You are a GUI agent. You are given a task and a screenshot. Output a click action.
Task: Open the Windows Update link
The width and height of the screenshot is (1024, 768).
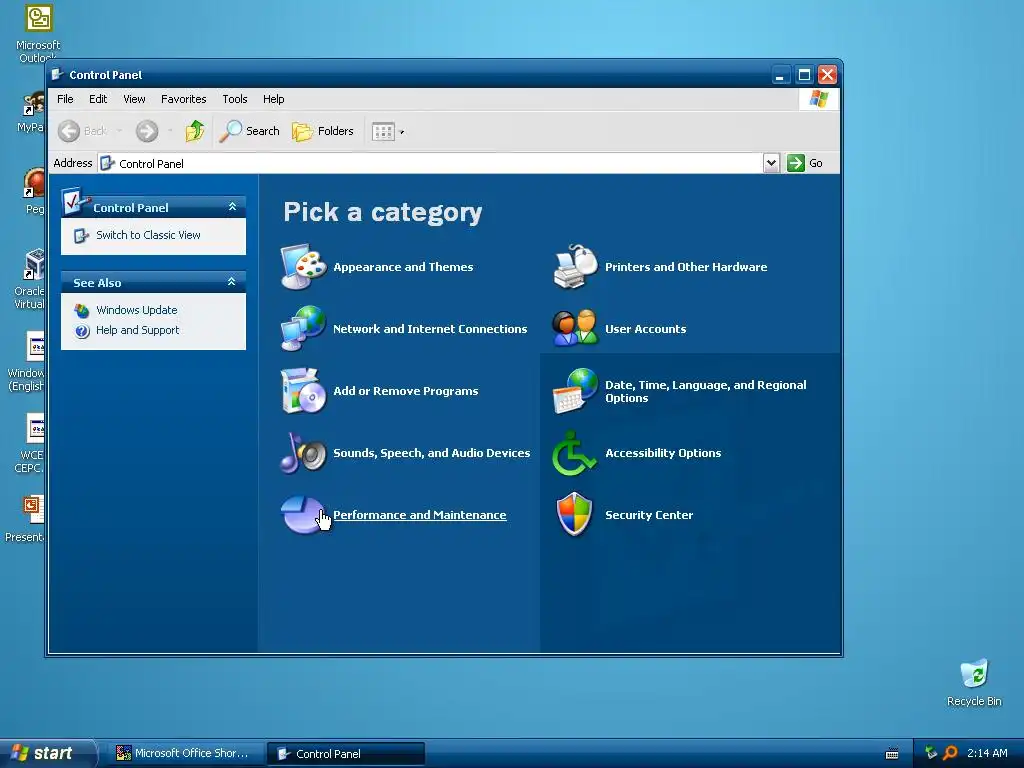[x=136, y=310]
